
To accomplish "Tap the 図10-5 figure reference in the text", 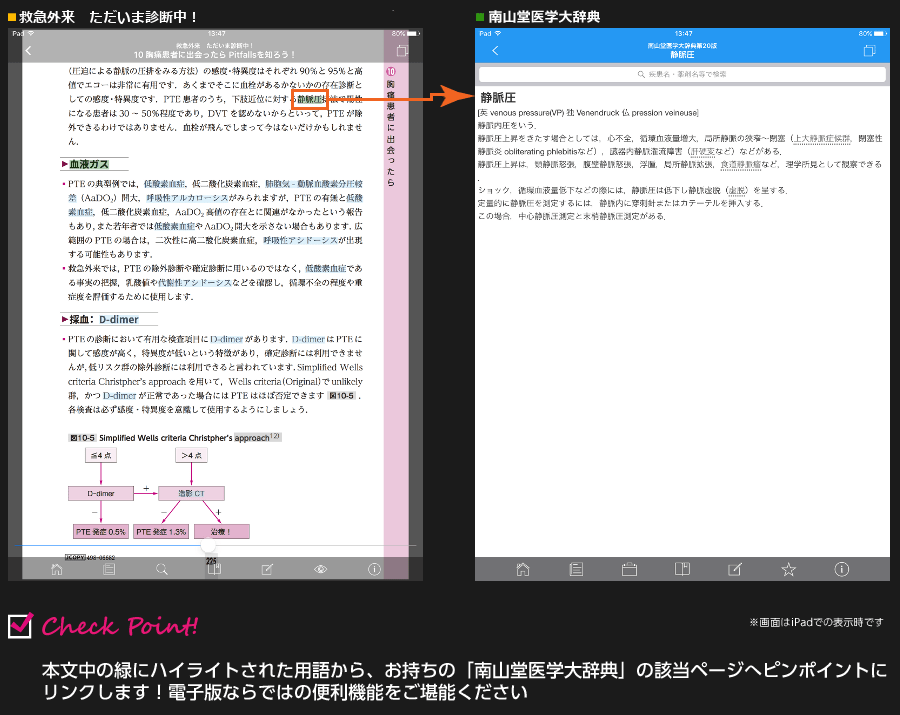I will [342, 395].
